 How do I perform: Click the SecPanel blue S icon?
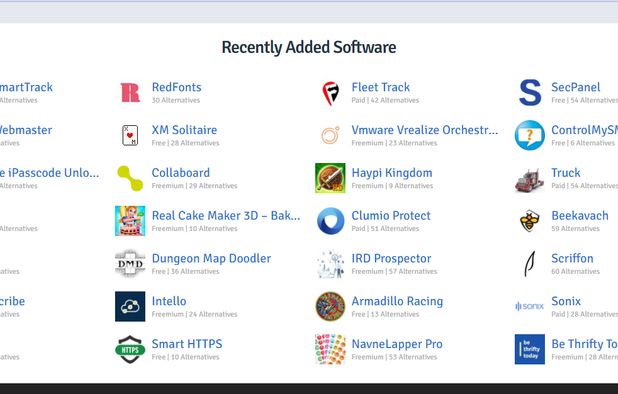tap(530, 93)
